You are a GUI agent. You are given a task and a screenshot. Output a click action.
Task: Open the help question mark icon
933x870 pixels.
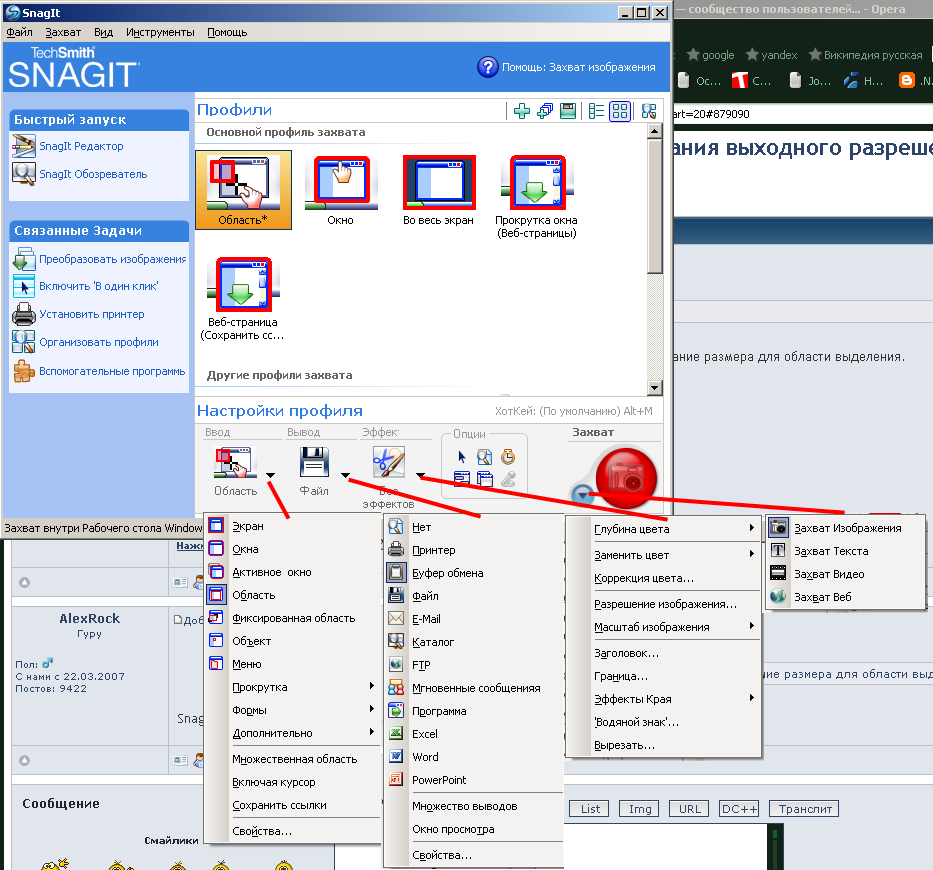point(487,67)
